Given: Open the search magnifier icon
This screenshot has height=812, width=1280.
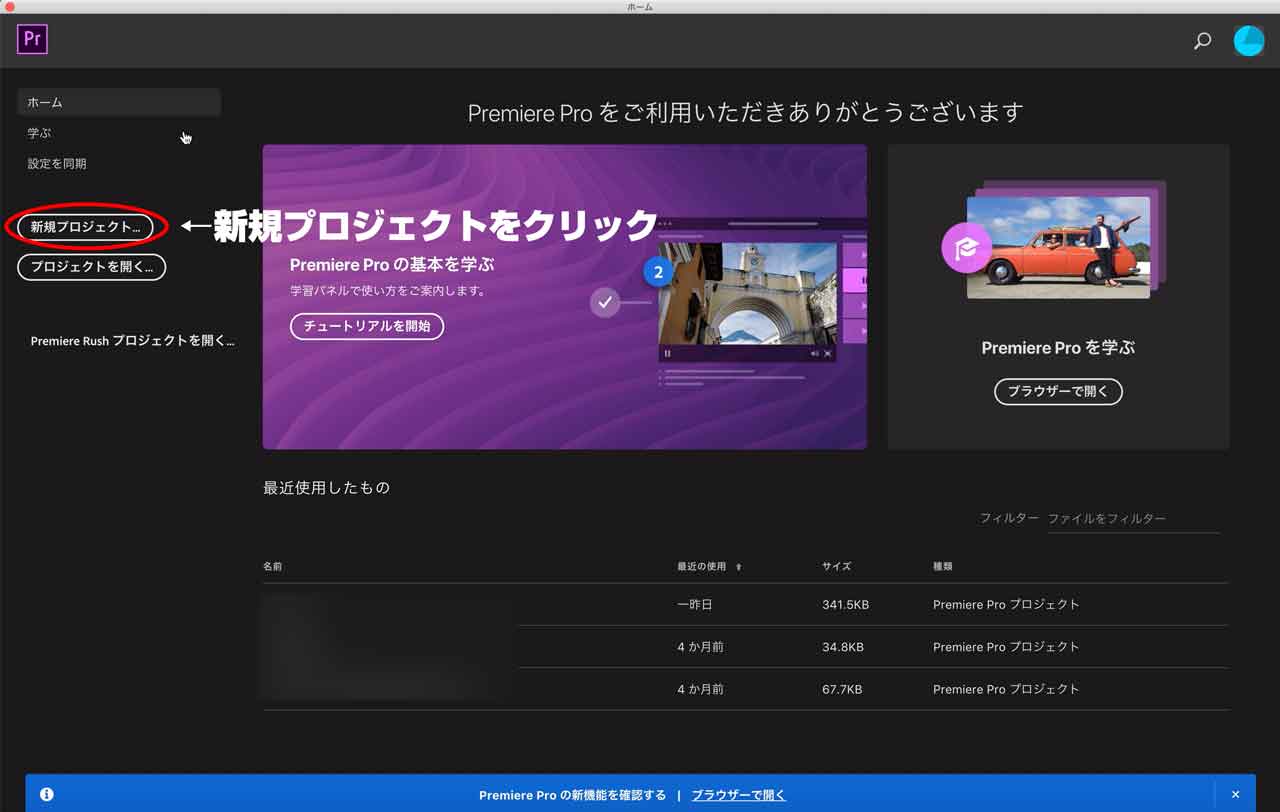Looking at the screenshot, I should [1203, 41].
